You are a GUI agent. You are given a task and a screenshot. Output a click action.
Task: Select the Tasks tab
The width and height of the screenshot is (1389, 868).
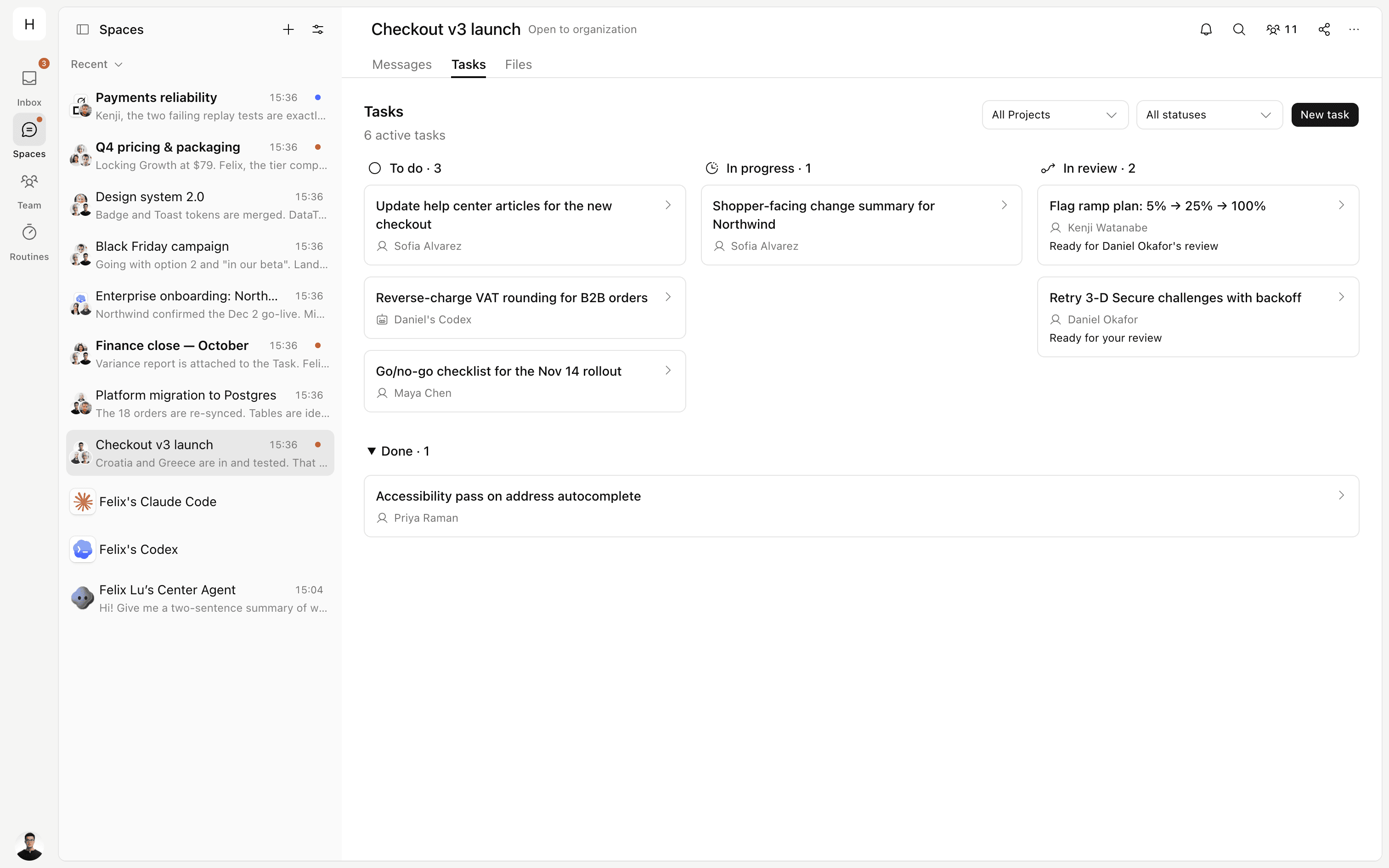pyautogui.click(x=469, y=64)
